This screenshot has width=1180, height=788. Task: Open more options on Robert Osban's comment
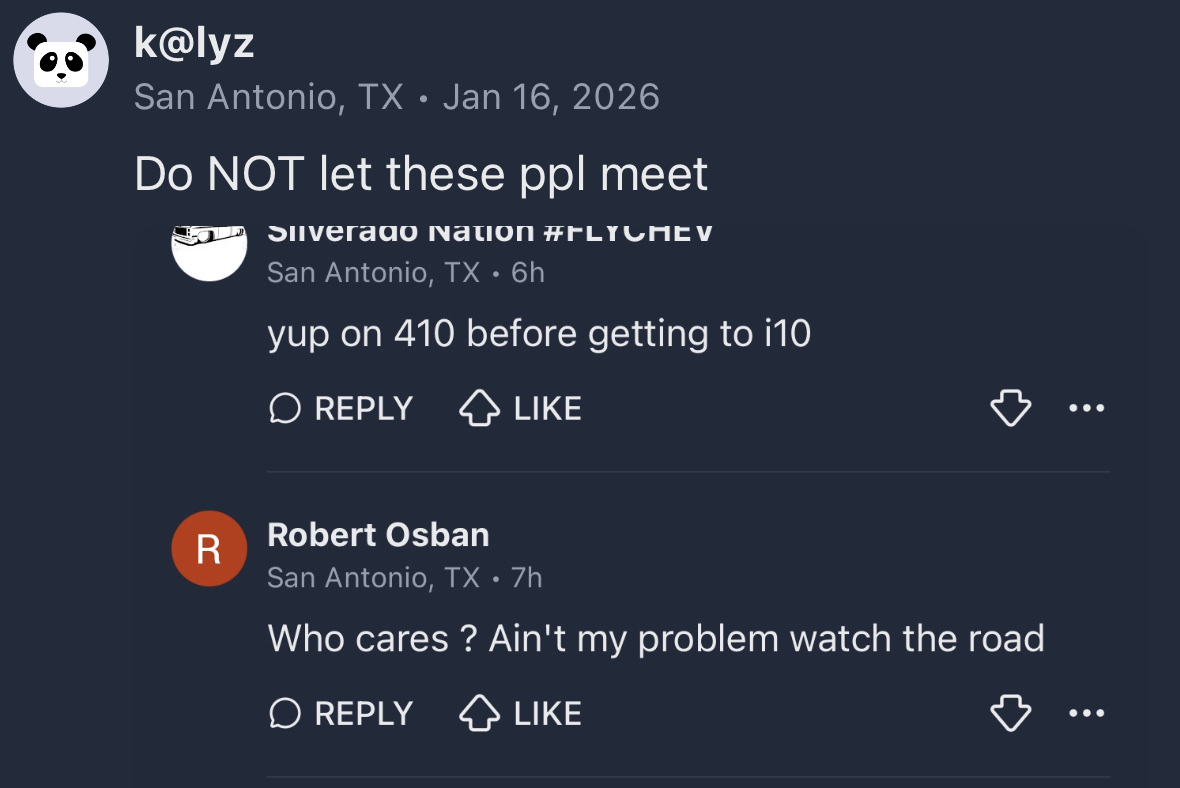click(x=1087, y=713)
